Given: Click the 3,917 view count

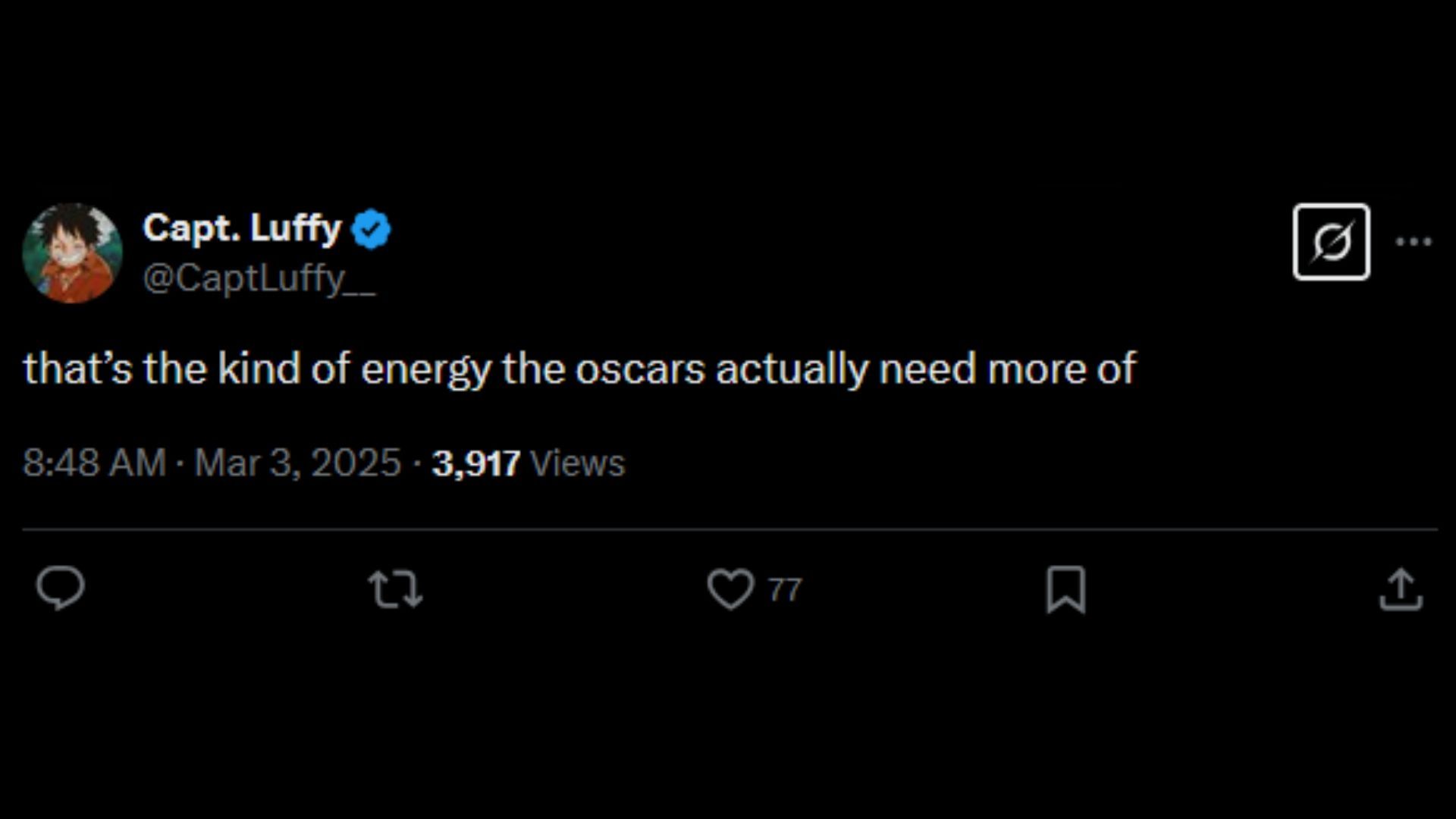Looking at the screenshot, I should [x=475, y=463].
